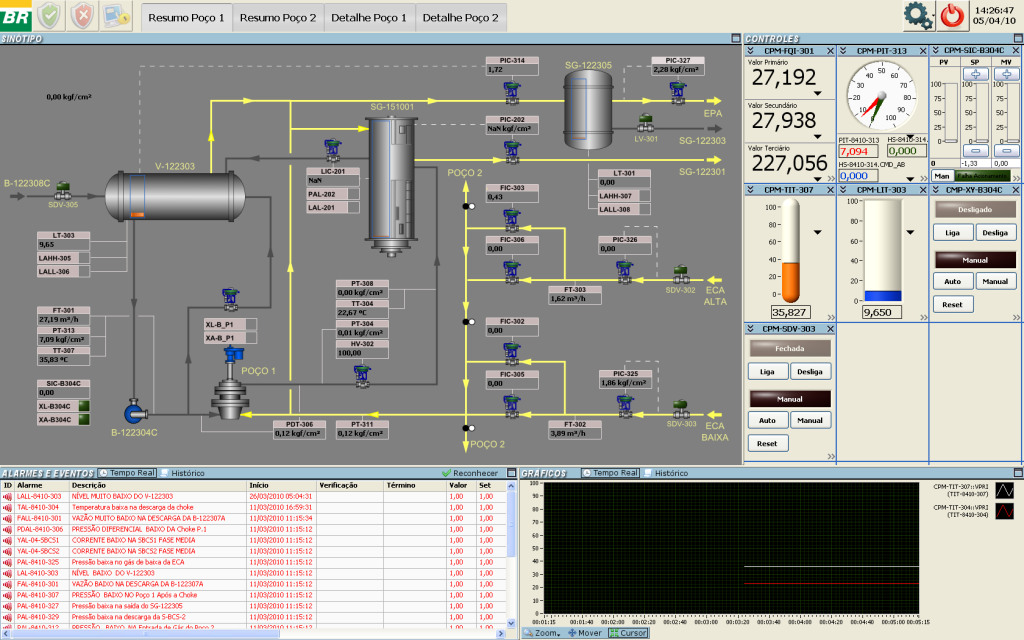Click the LV-301 valve icon
The image size is (1024, 640).
pyautogui.click(x=645, y=122)
